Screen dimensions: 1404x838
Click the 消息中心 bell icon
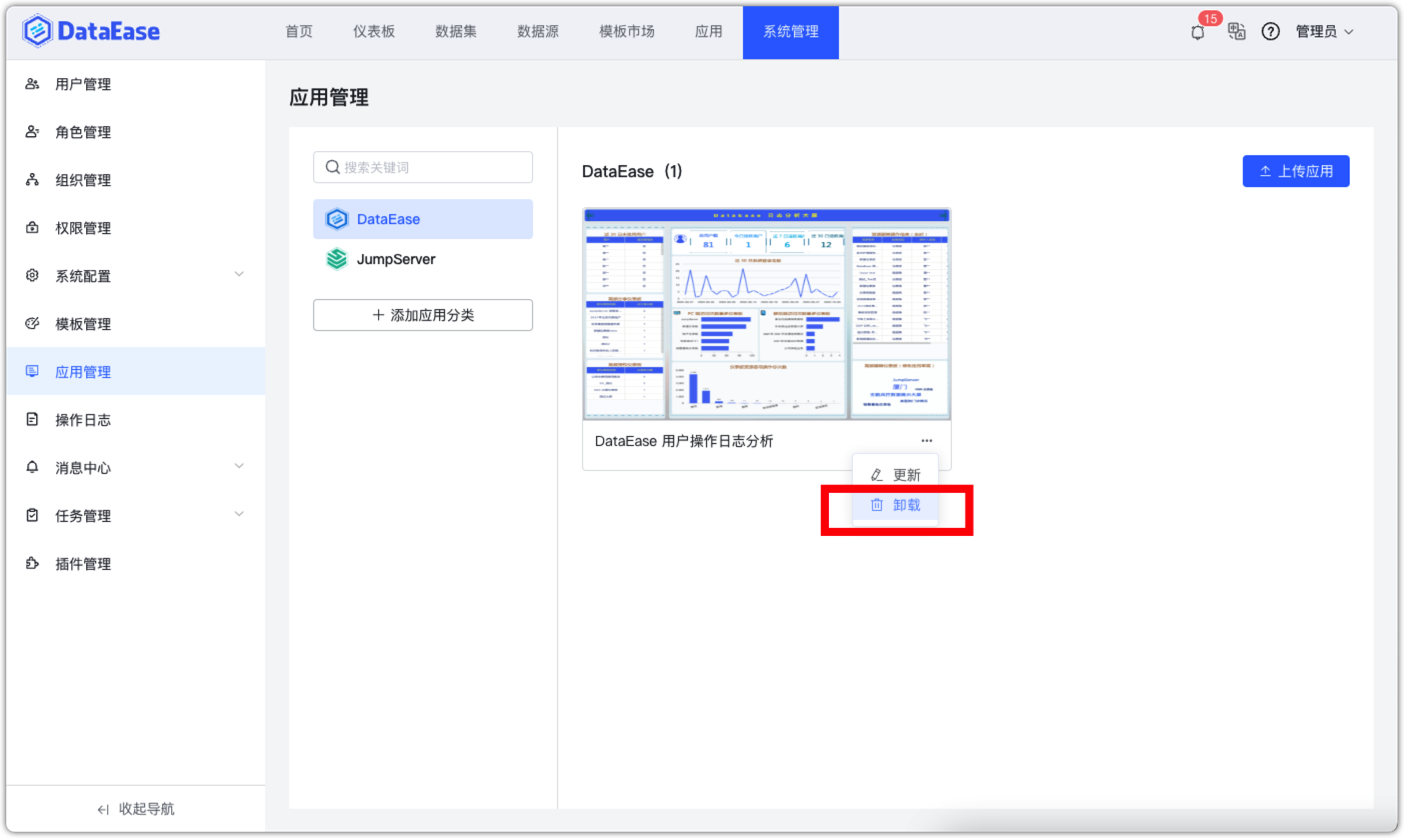[x=32, y=468]
